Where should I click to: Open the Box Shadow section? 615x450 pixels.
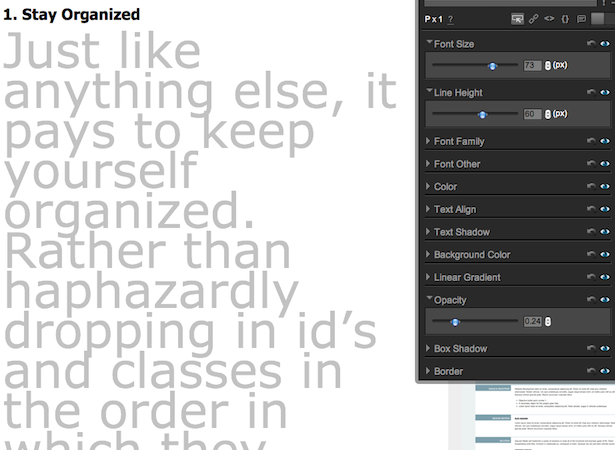[460, 349]
